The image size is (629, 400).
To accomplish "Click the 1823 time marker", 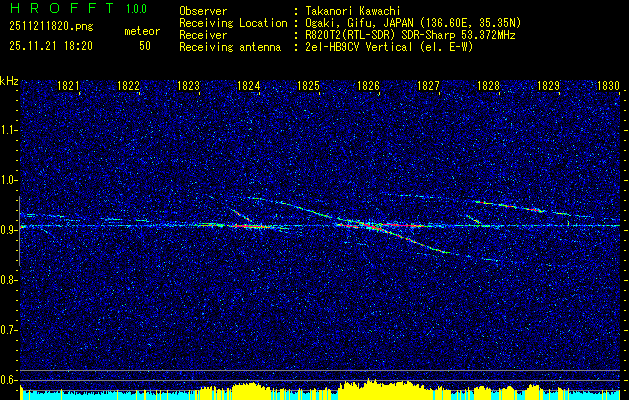I will 189,86.
